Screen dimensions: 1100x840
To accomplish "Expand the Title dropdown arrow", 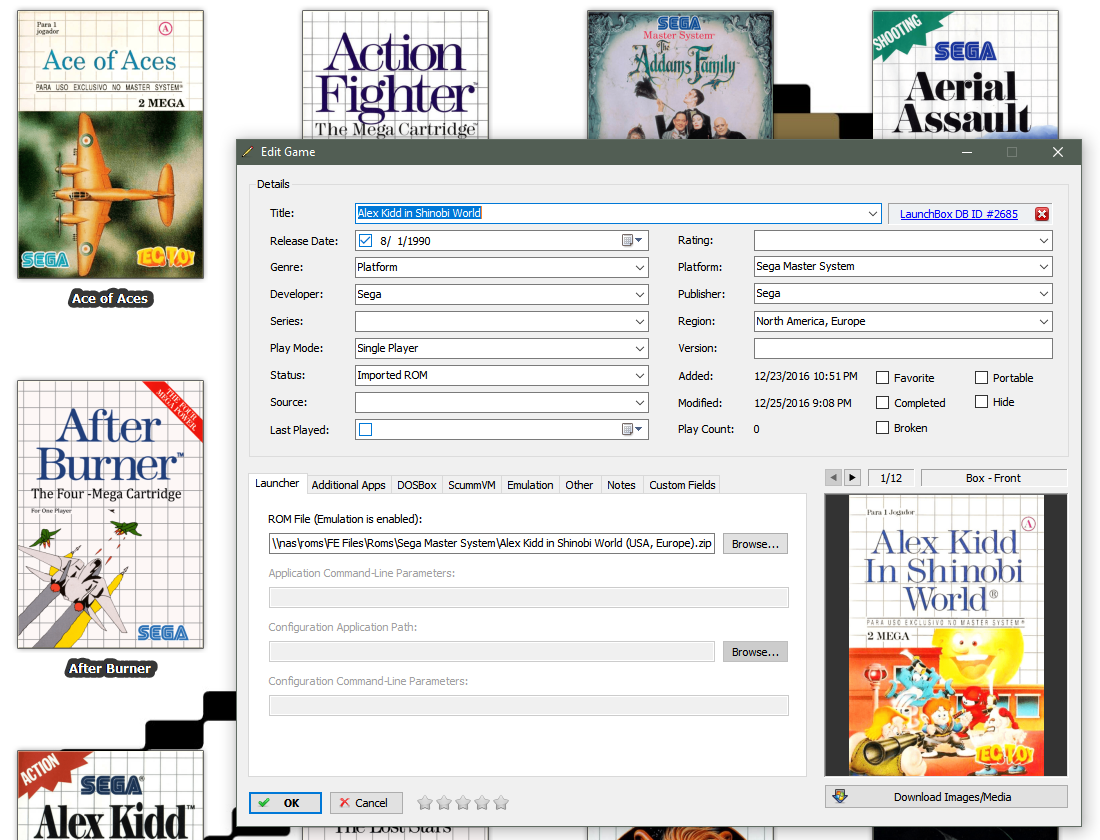I will [x=873, y=213].
